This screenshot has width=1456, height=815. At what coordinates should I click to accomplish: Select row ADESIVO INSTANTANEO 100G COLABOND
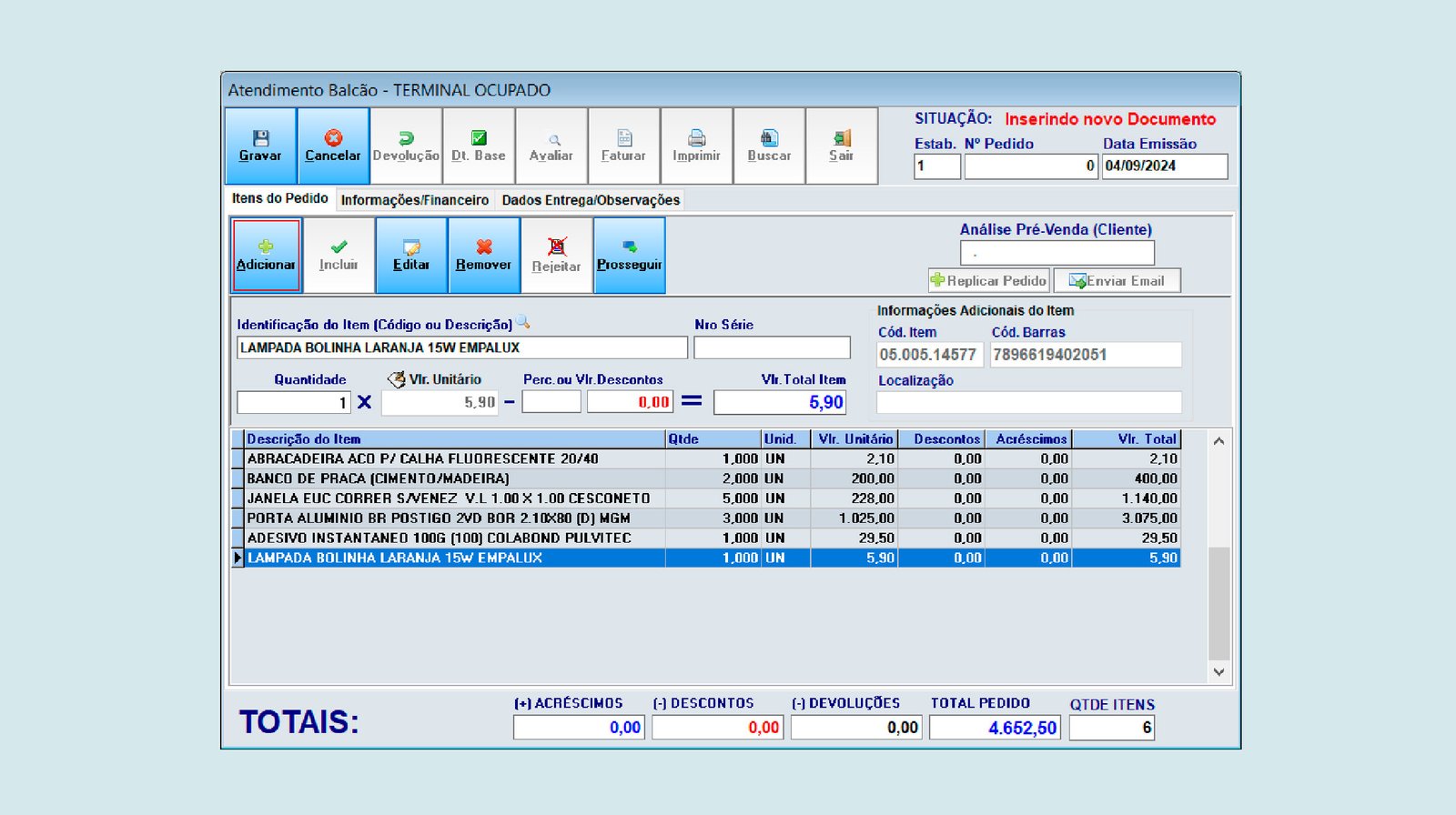coord(706,538)
